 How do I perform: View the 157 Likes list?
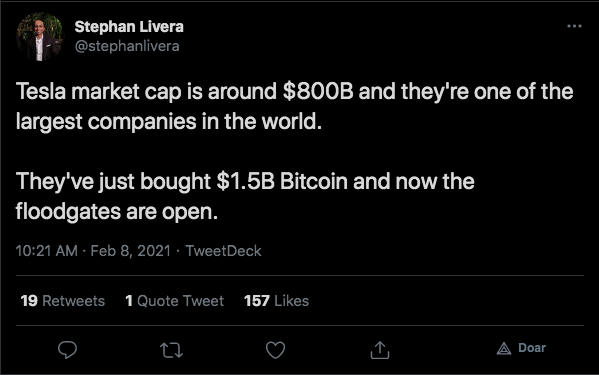276,301
